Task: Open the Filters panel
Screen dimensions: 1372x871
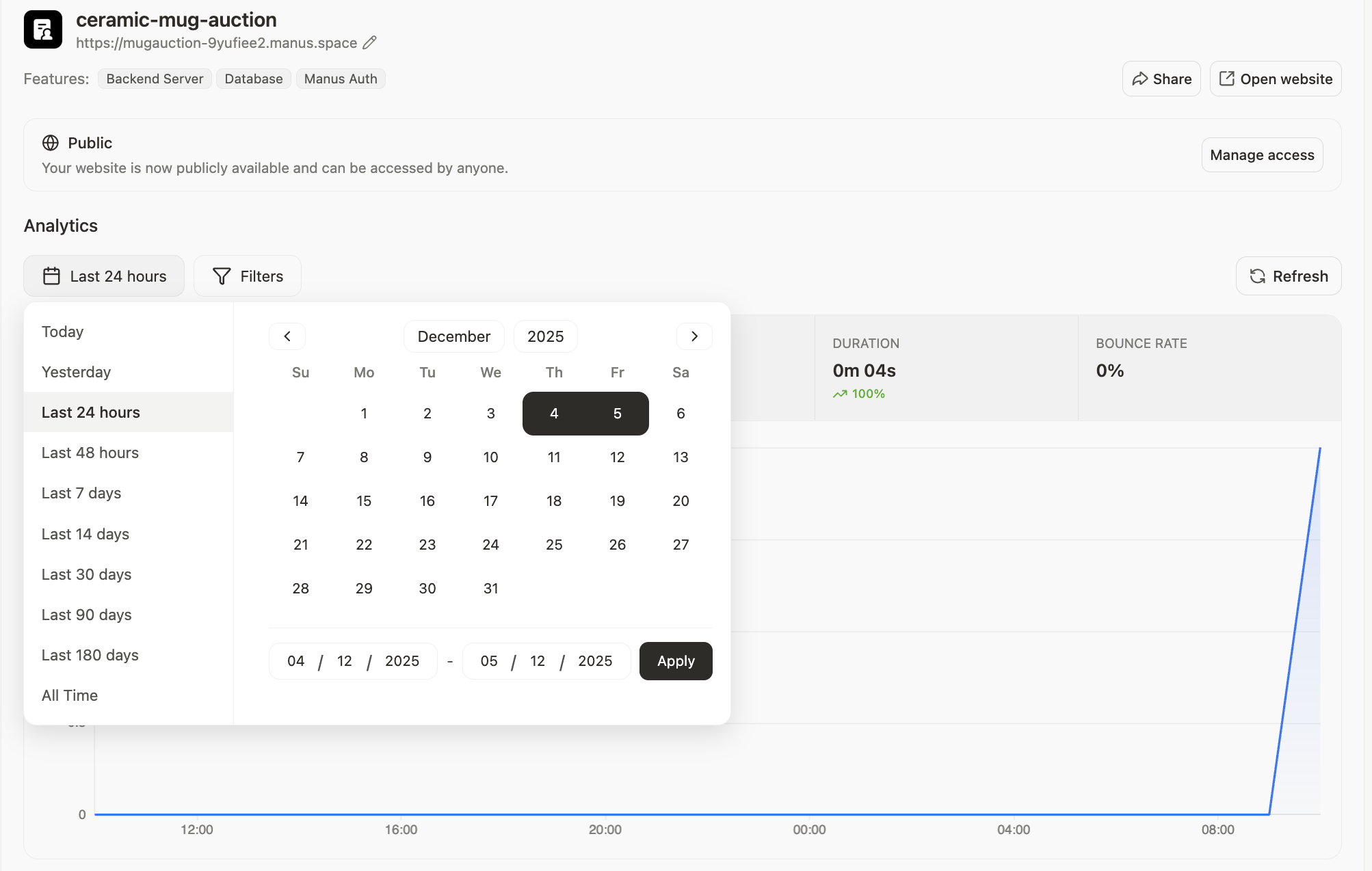Action: pyautogui.click(x=247, y=276)
